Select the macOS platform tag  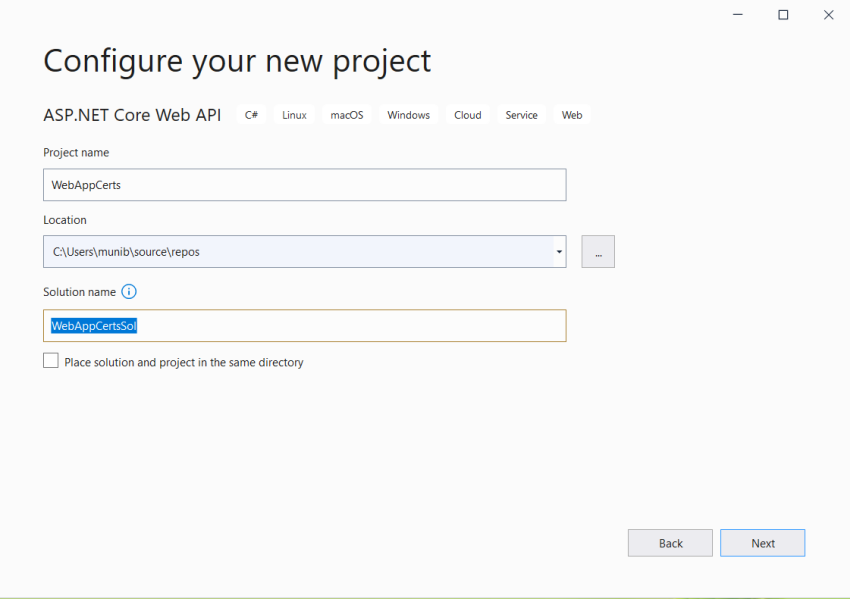click(346, 114)
